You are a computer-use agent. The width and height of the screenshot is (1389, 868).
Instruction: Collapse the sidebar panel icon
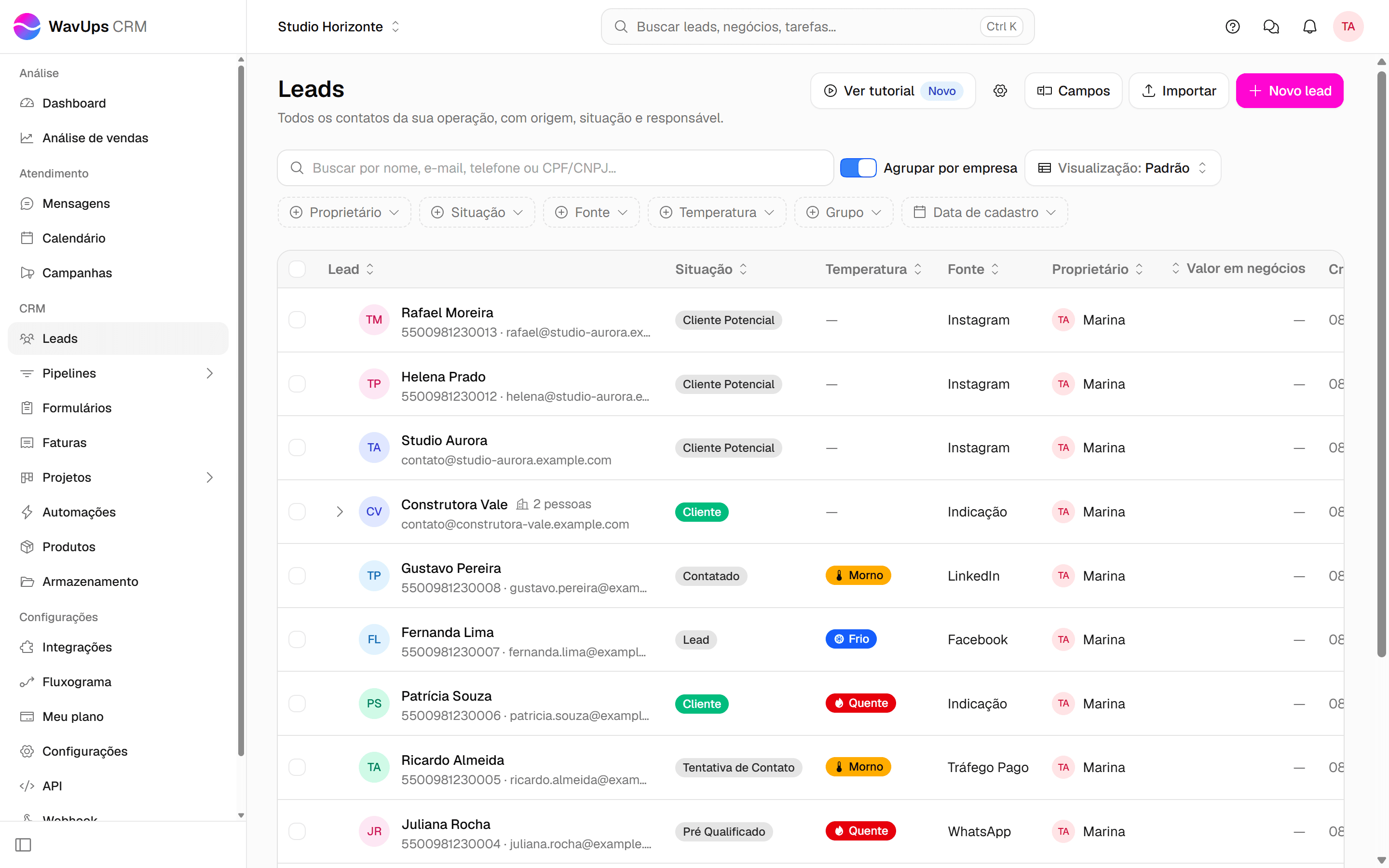coord(23,844)
